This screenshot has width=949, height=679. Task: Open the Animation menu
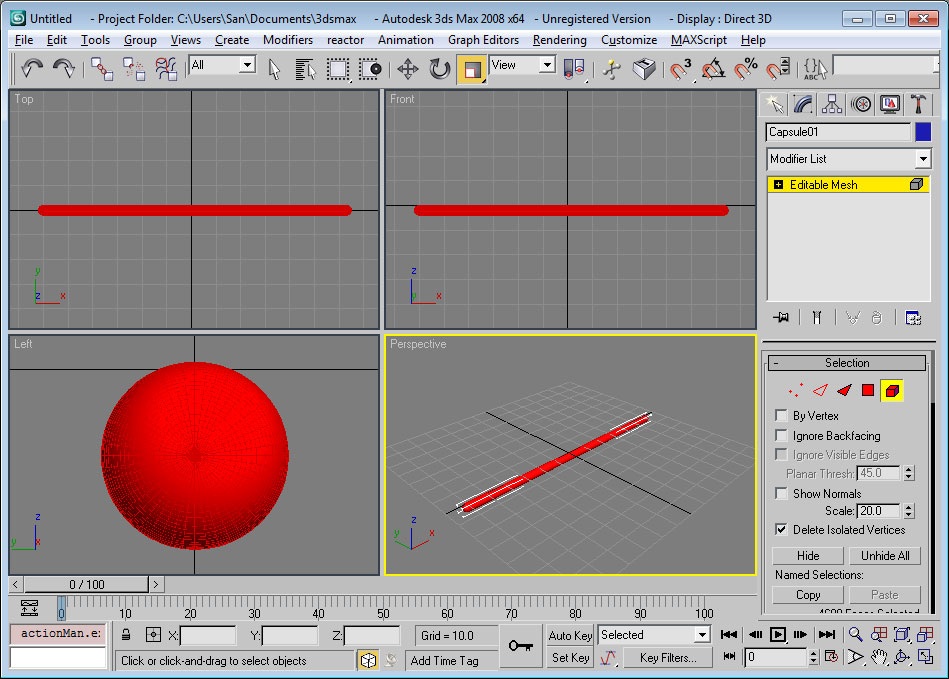(406, 40)
